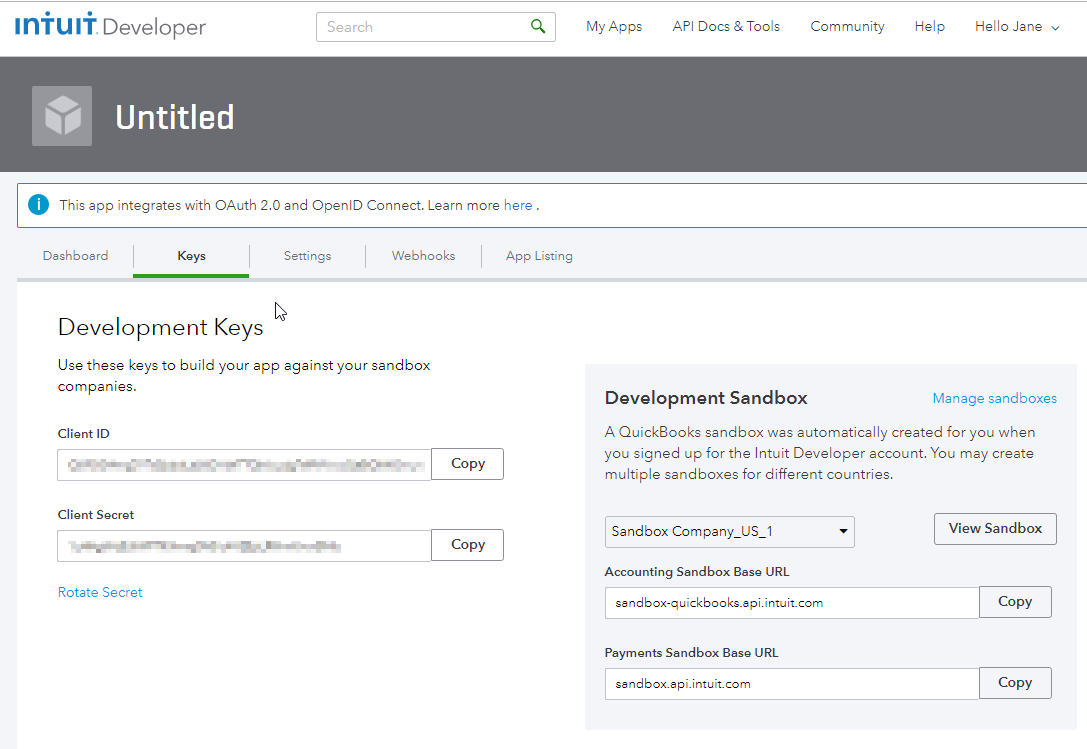Open the Sandbox Company_US_1 dropdown
The image size is (1087, 749).
[729, 531]
